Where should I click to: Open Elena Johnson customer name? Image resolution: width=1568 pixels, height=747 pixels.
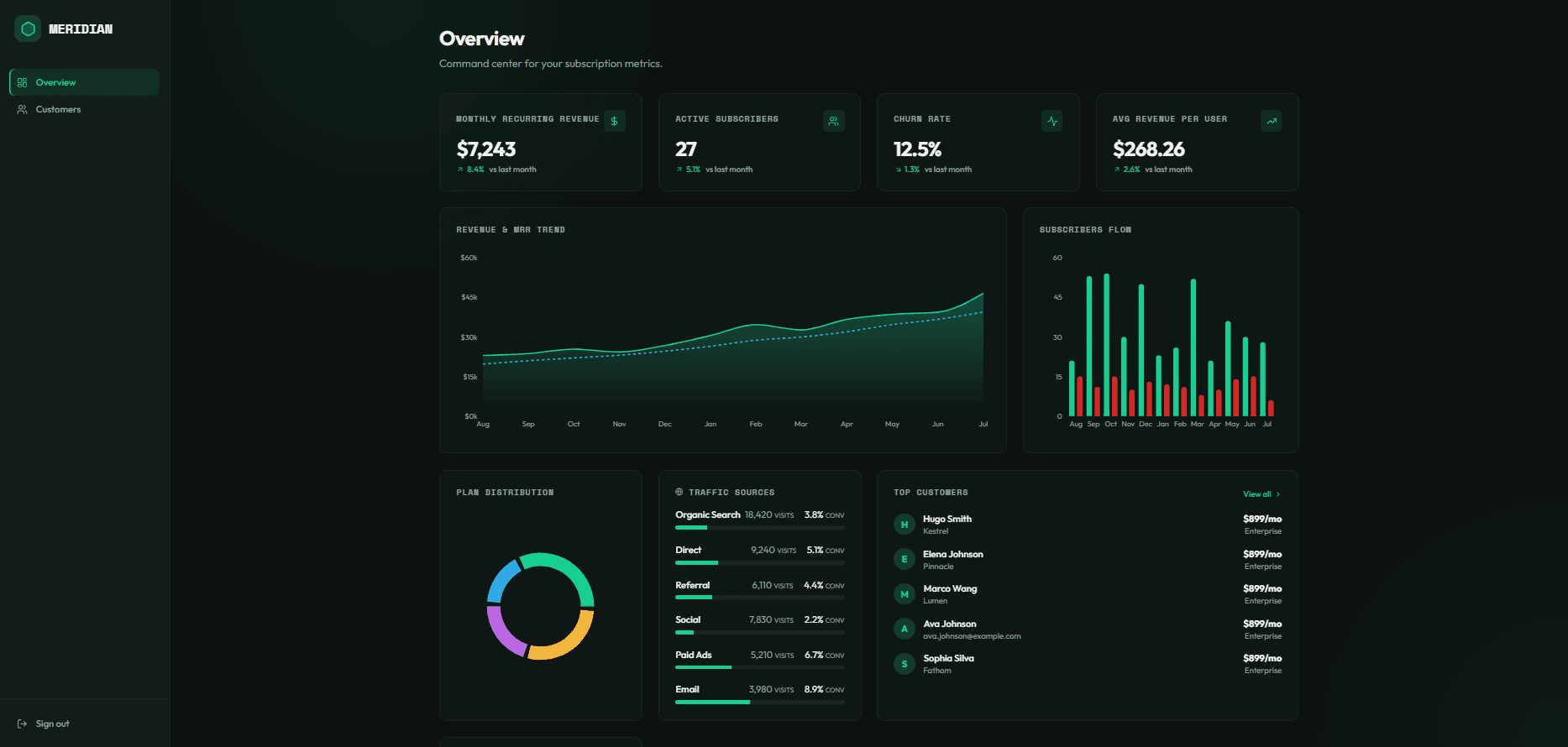(x=953, y=554)
